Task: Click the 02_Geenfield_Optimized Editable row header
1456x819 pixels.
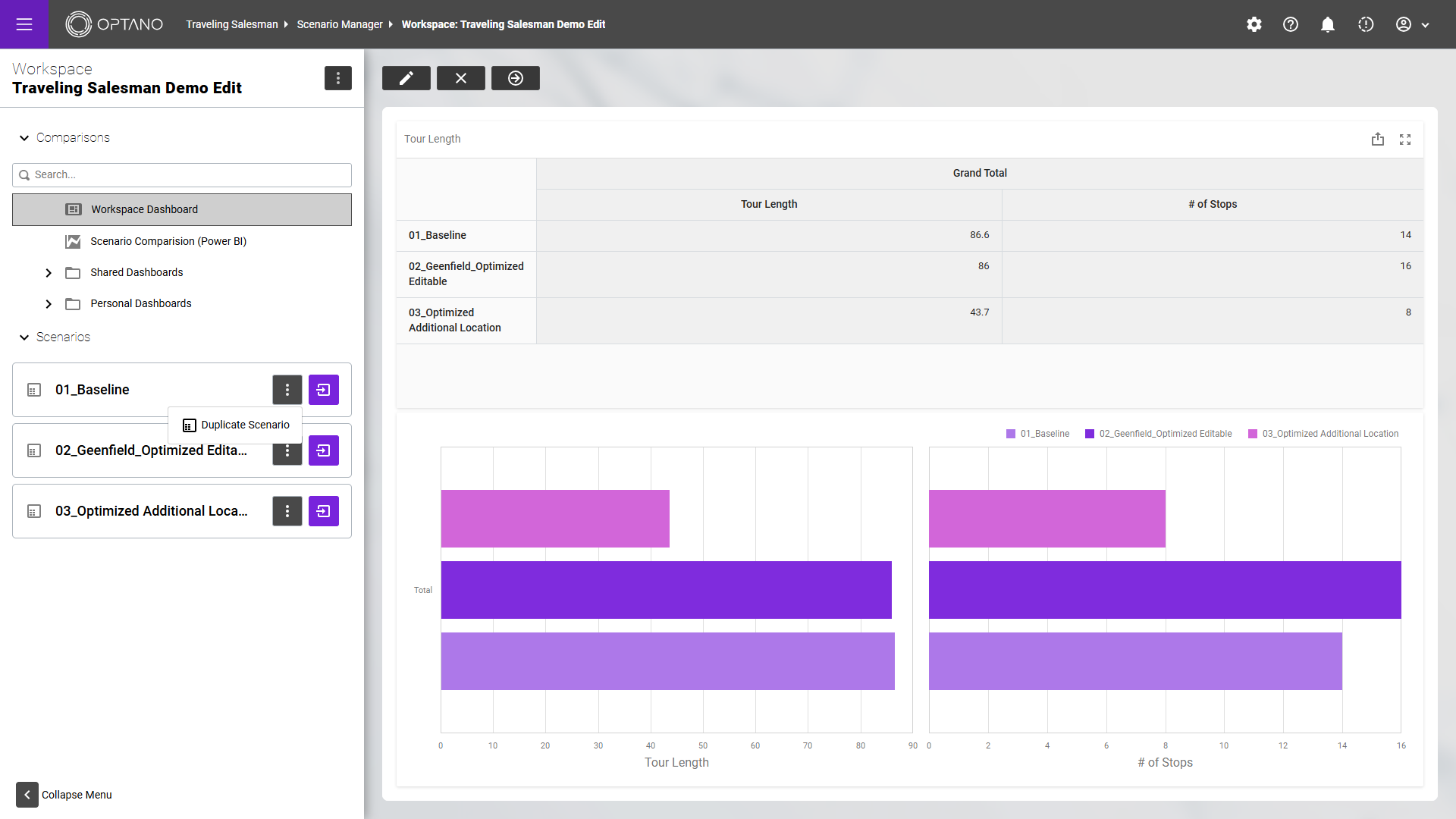Action: [x=466, y=274]
